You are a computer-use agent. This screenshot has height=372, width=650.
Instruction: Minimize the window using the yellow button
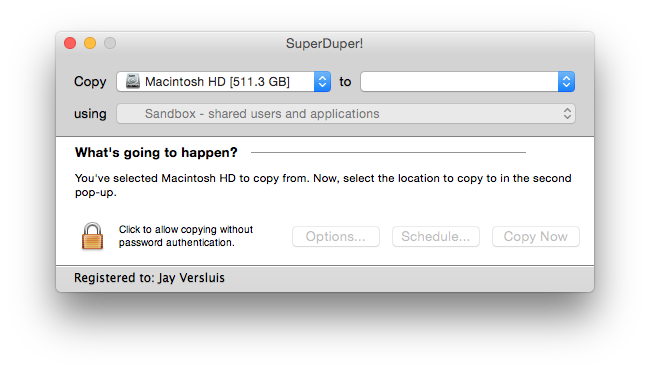[x=90, y=43]
